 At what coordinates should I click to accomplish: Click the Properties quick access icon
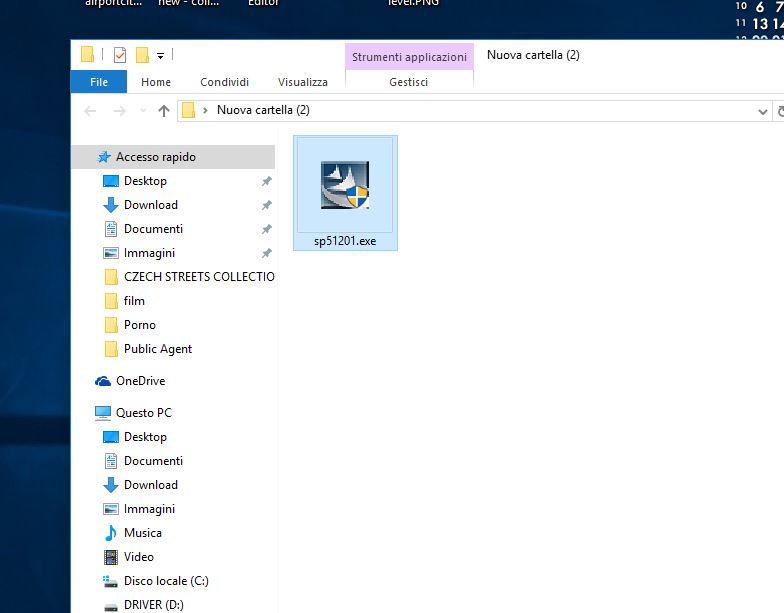click(120, 54)
